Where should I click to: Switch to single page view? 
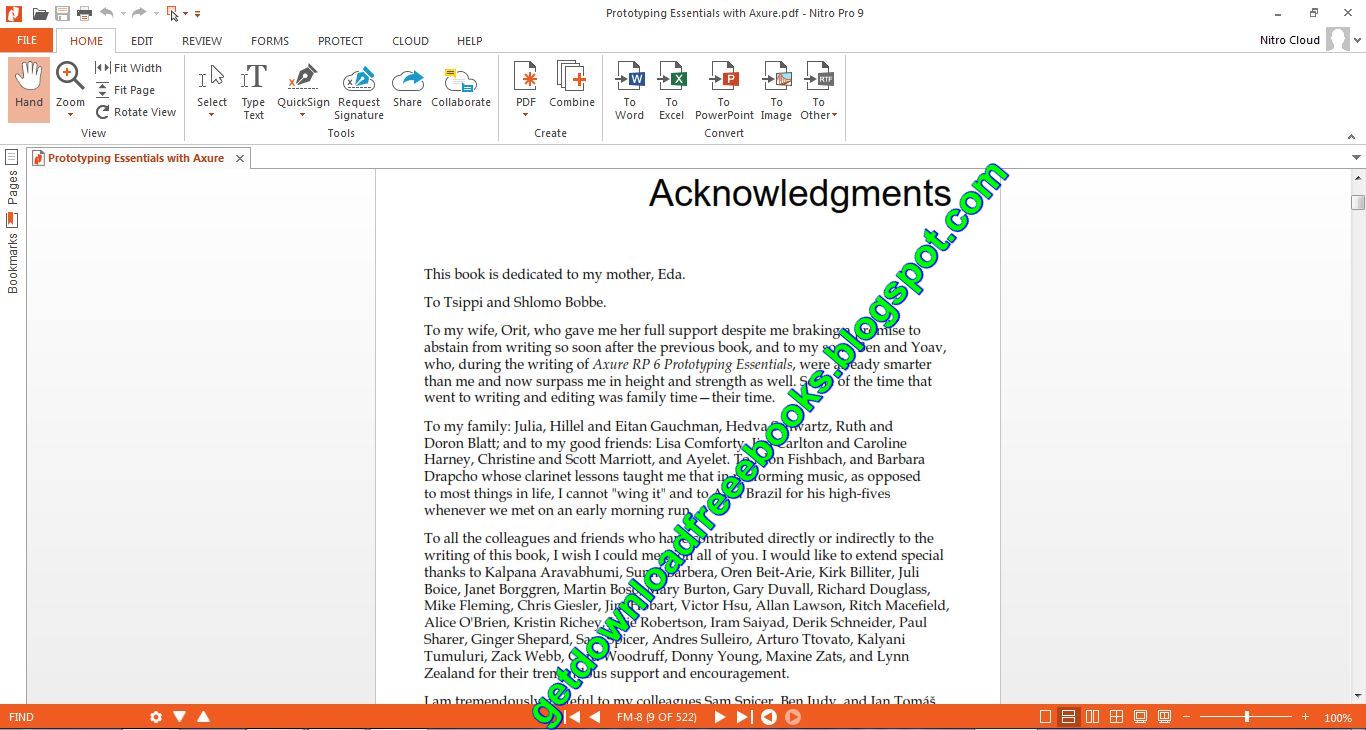(1045, 717)
